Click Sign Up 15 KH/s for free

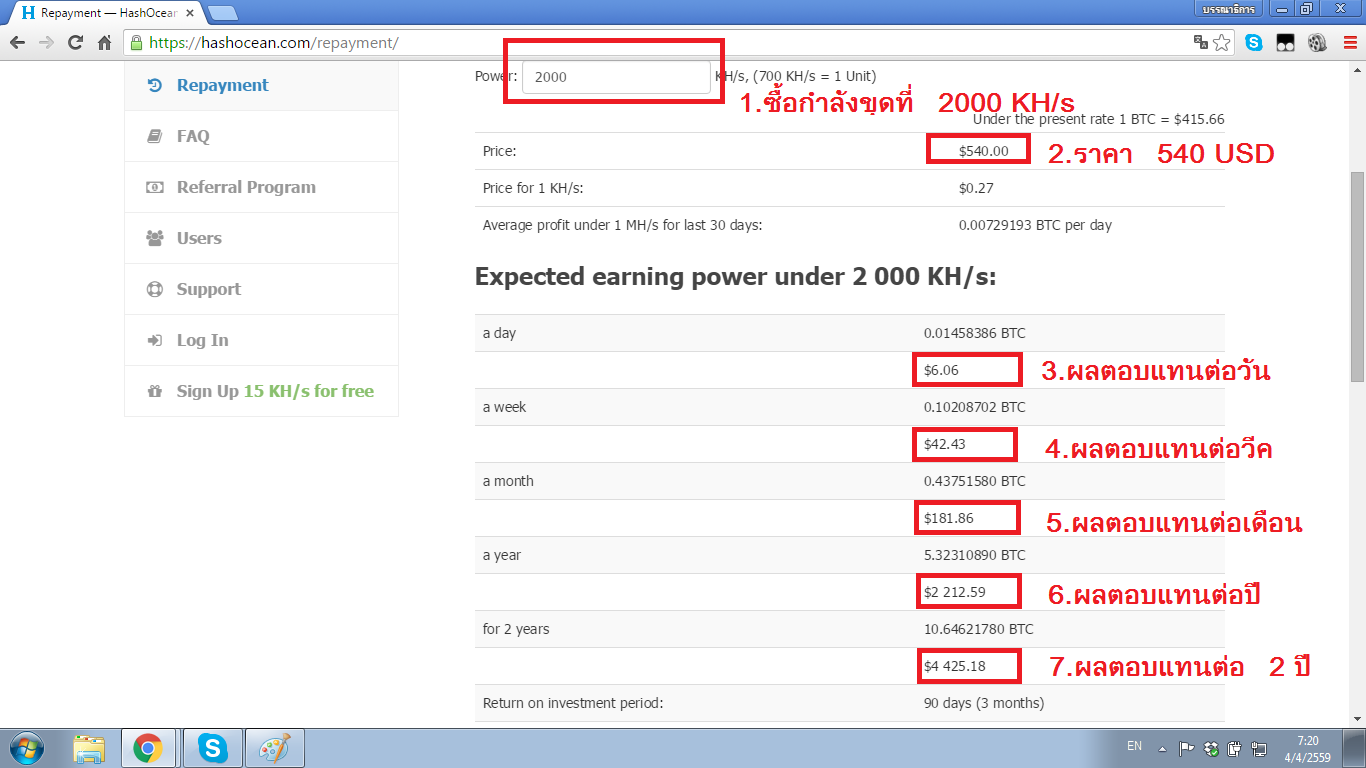261,391
